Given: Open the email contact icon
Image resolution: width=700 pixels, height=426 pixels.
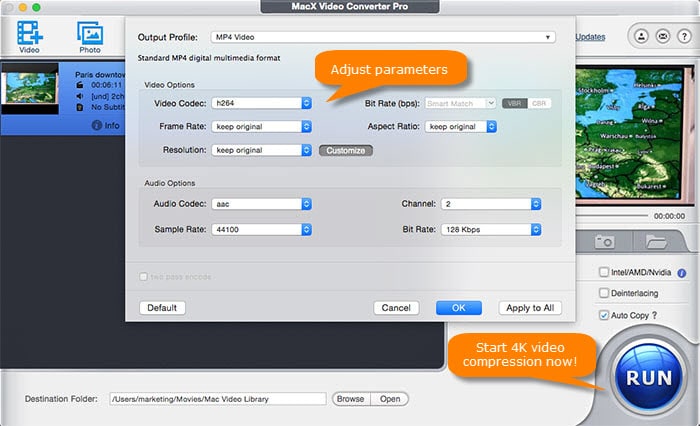Looking at the screenshot, I should 663,36.
